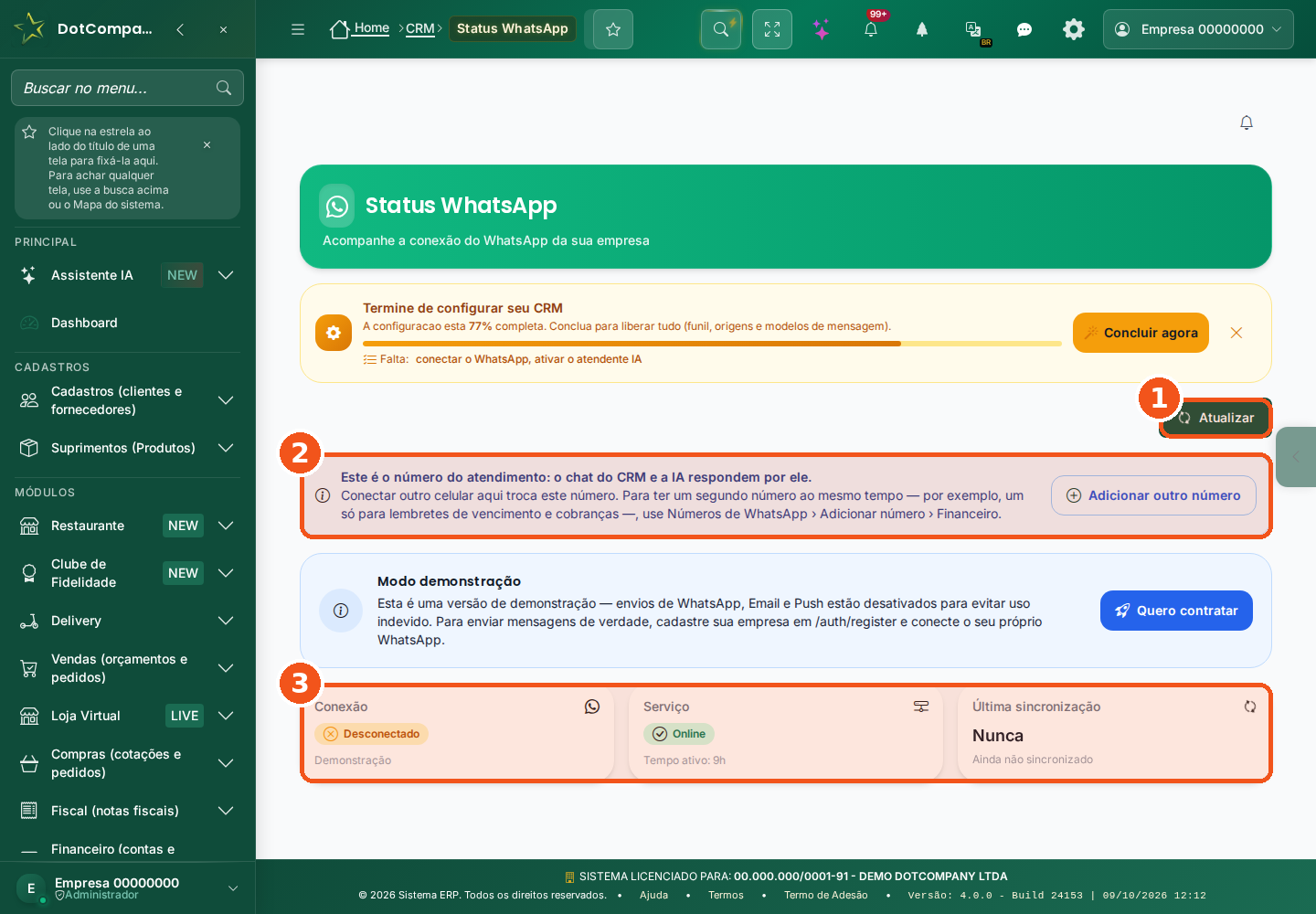This screenshot has width=1316, height=914.
Task: Click Quero contratar button
Action: tap(1176, 611)
